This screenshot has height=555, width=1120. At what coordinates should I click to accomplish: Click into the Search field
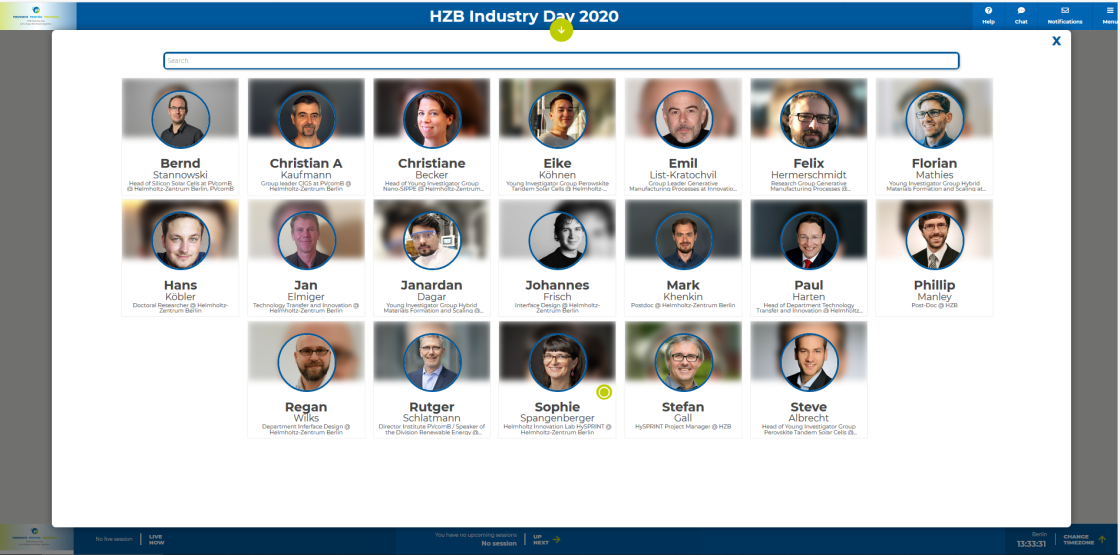pyautogui.click(x=561, y=61)
